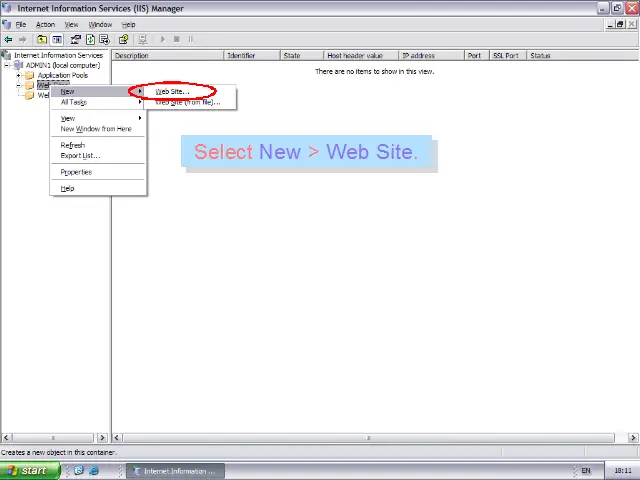Click the Start button
The width and height of the screenshot is (640, 480).
click(x=30, y=471)
